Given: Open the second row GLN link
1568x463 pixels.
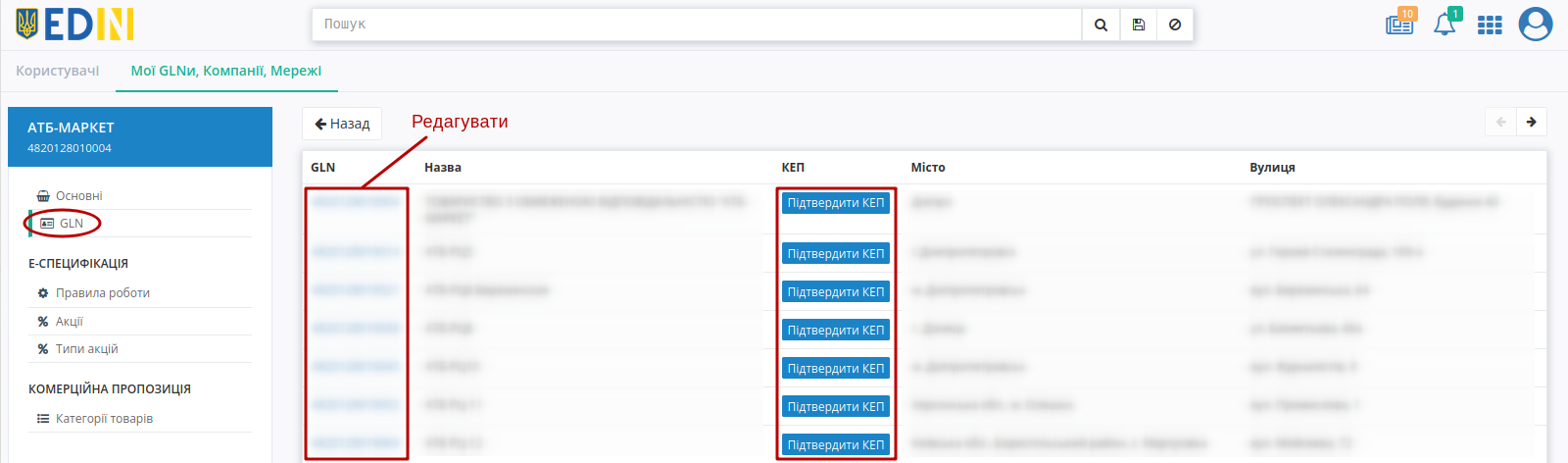Looking at the screenshot, I should pyautogui.click(x=356, y=252).
